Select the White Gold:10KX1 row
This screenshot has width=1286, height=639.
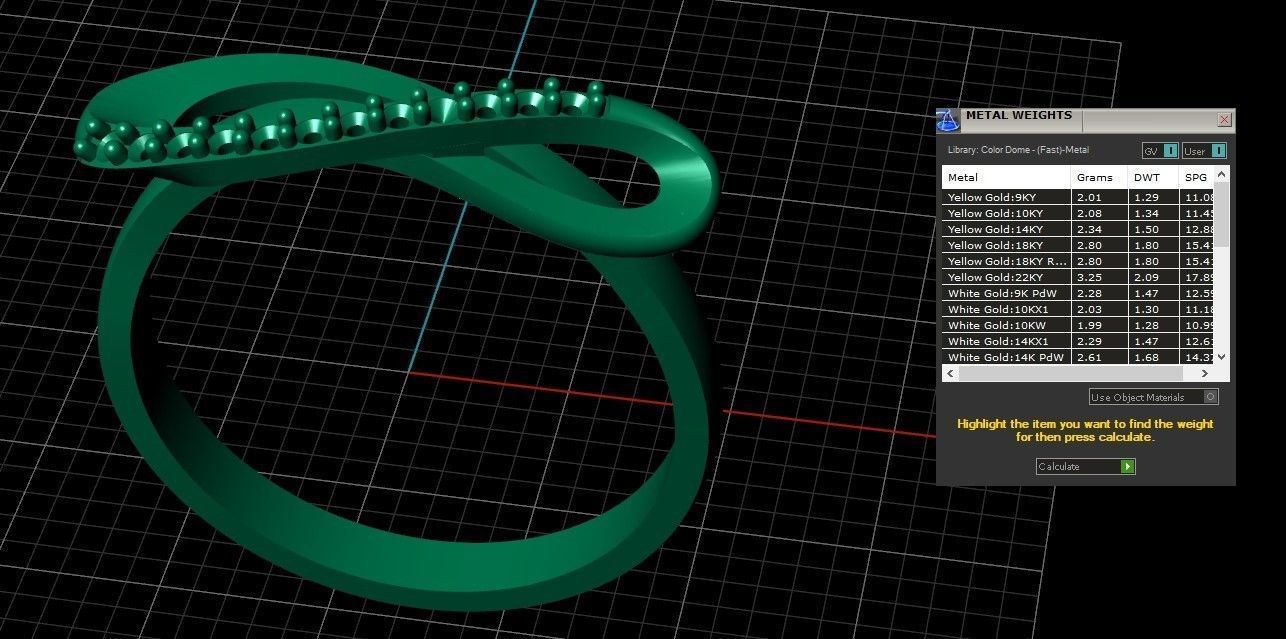[1079, 309]
